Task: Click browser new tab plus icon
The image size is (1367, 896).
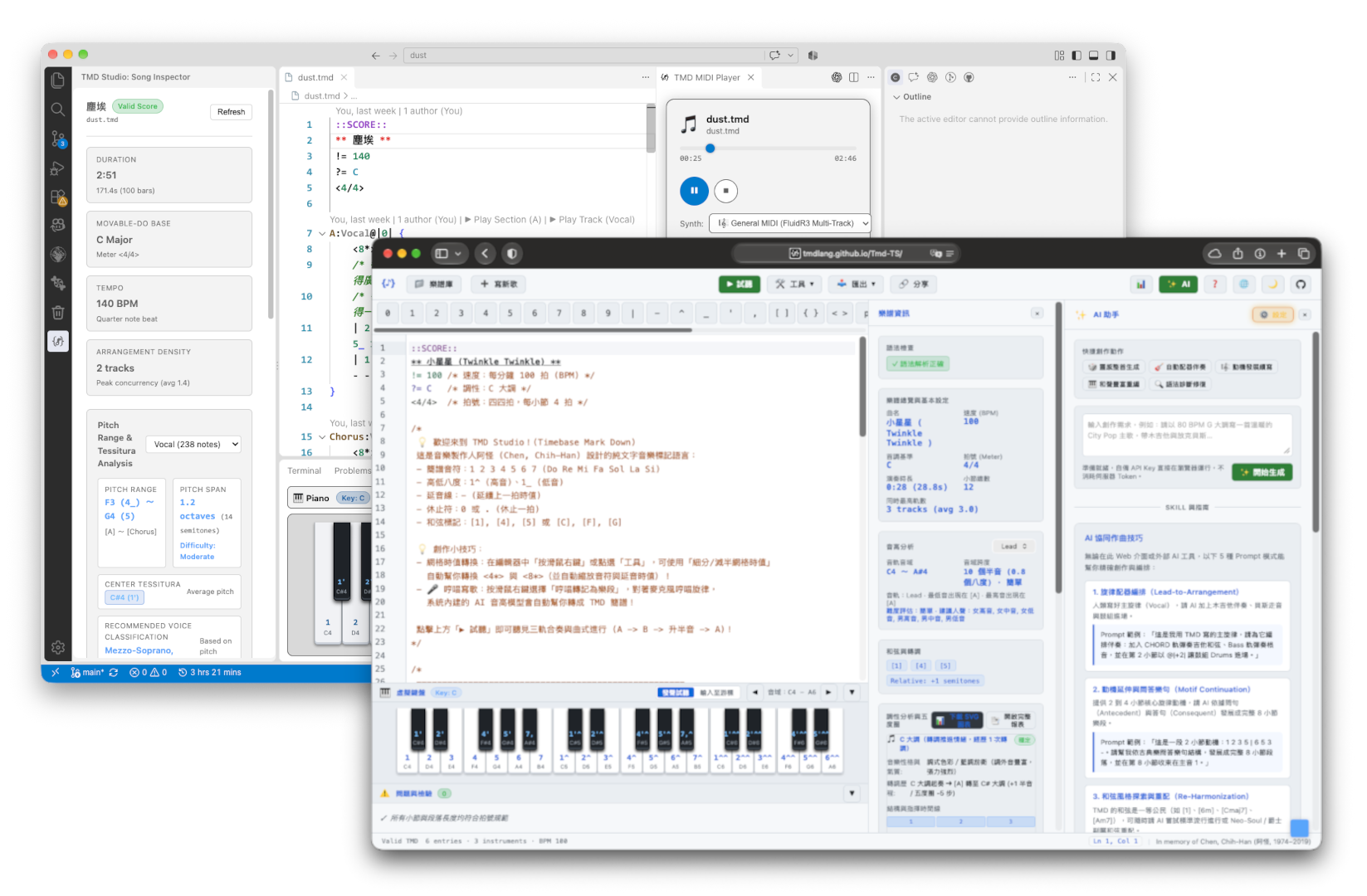Action: pos(1282,253)
